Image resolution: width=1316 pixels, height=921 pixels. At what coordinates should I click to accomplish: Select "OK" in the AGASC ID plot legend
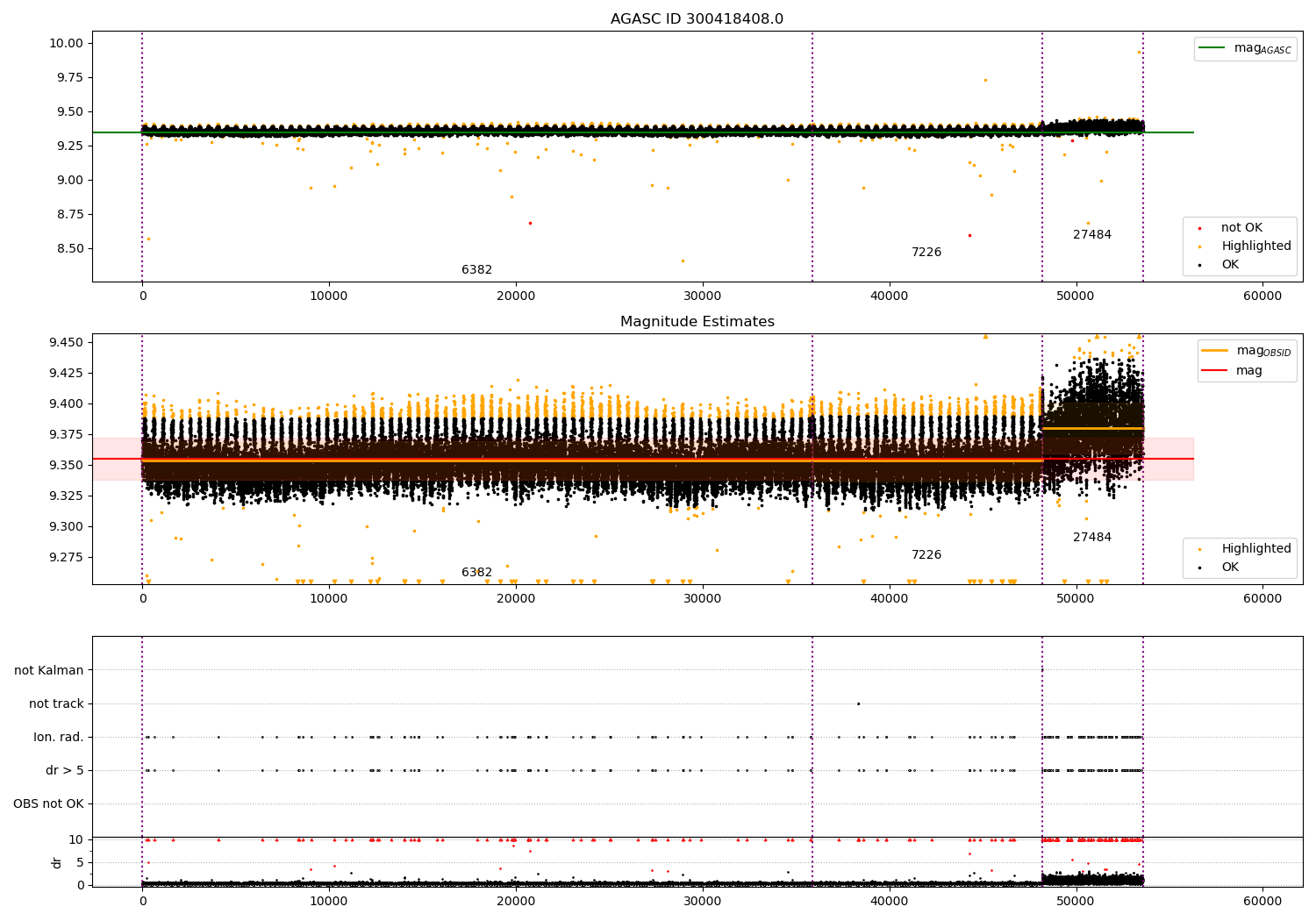coord(1230,265)
